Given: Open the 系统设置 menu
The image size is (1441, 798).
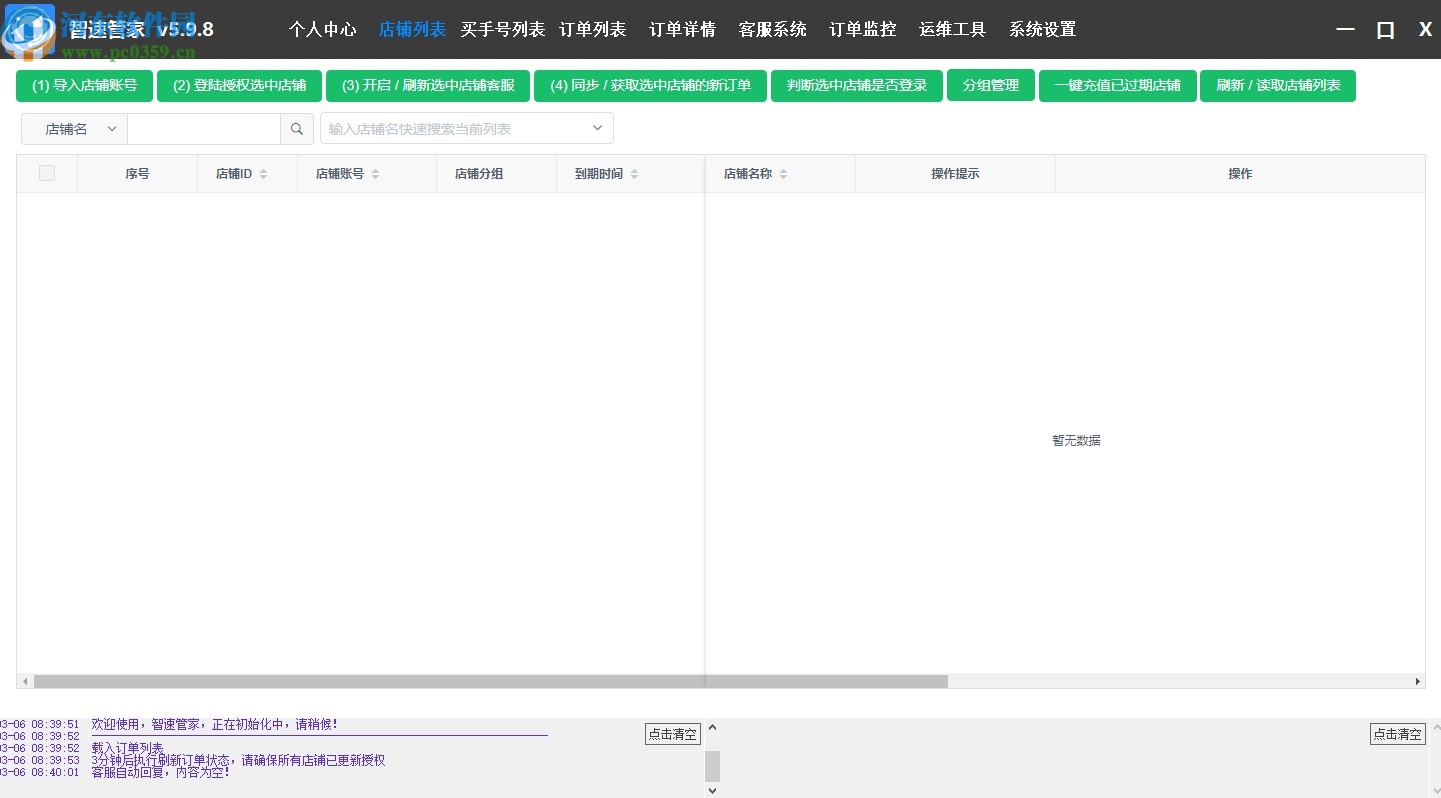Looking at the screenshot, I should point(1042,30).
